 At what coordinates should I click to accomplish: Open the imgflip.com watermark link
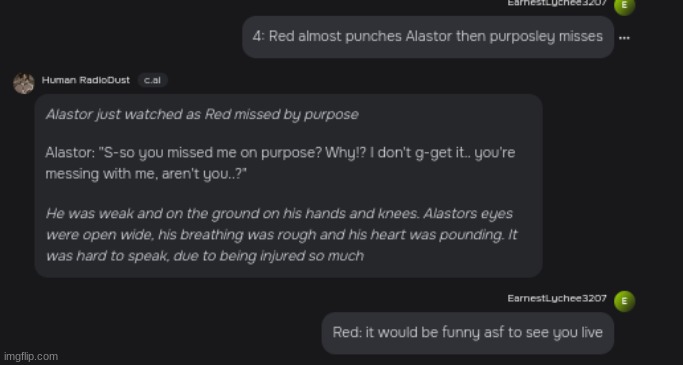(x=30, y=356)
